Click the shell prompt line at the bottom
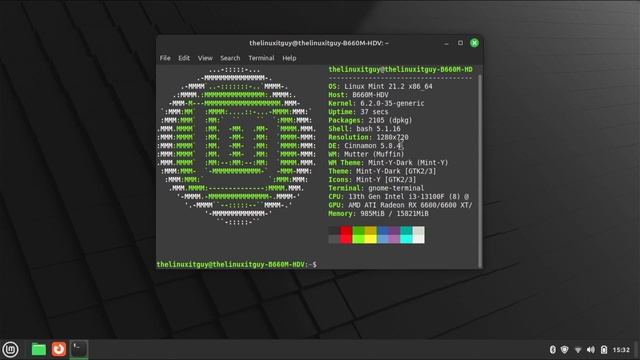The width and height of the screenshot is (640, 360). (x=237, y=264)
